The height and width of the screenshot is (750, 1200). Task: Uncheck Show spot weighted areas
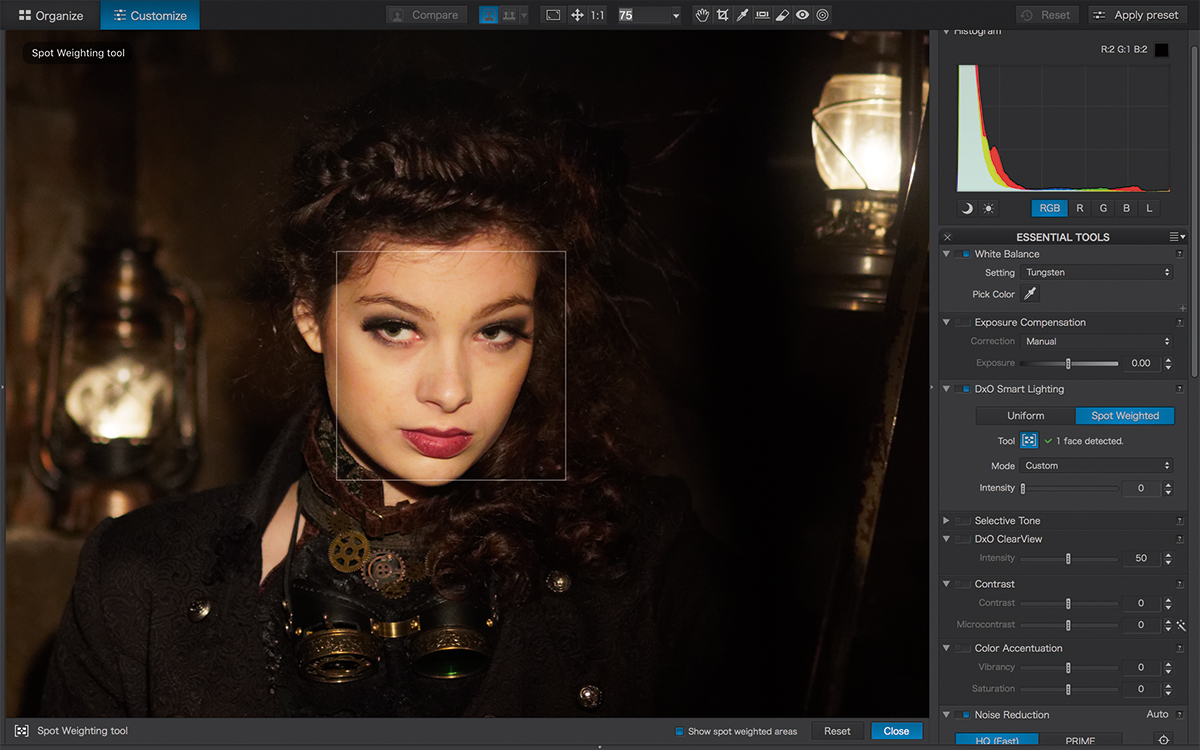(x=680, y=731)
